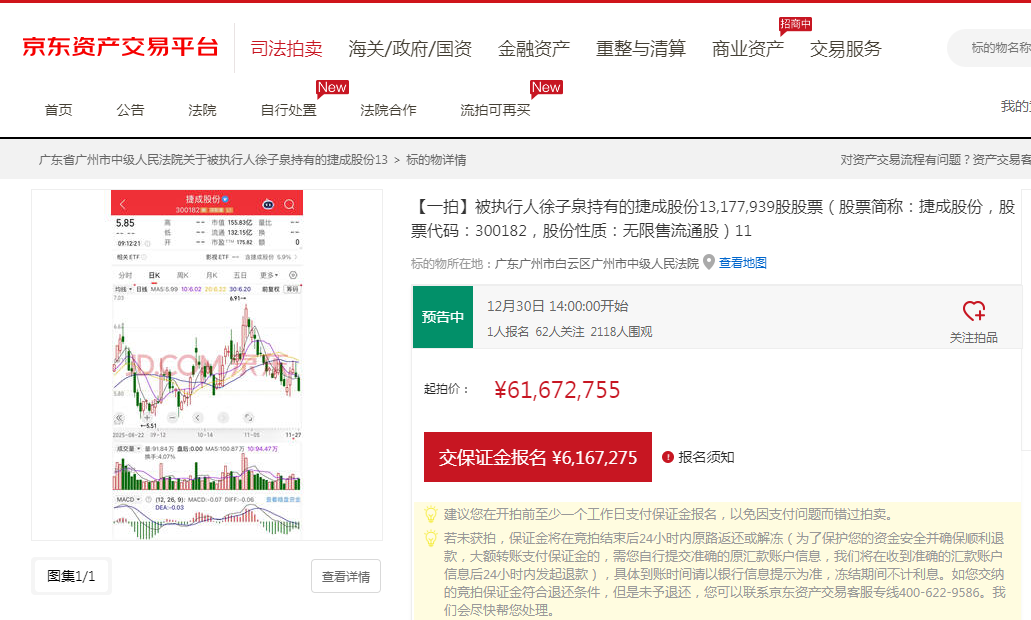This screenshot has height=620, width=1031.
Task: Open 法院合作 tab
Action: point(388,110)
